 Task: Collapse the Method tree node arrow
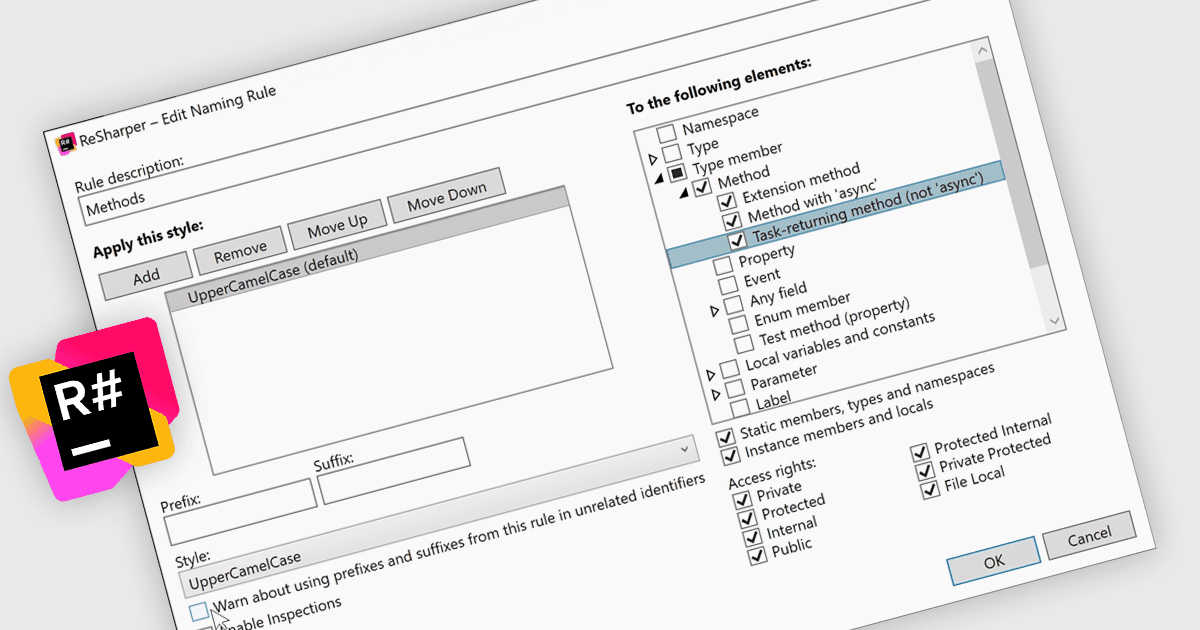pyautogui.click(x=683, y=192)
